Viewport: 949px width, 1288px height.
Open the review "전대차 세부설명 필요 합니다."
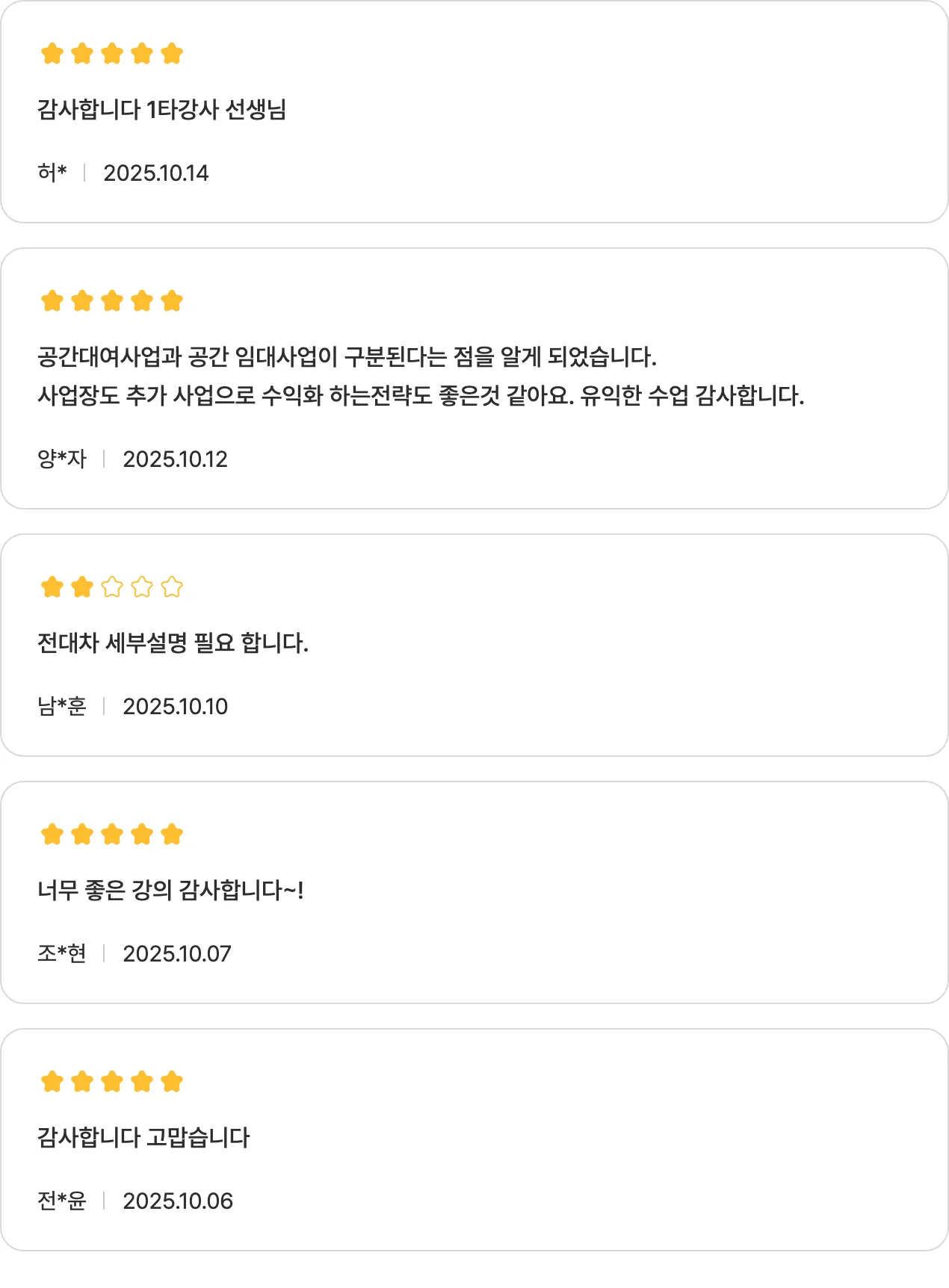click(173, 643)
